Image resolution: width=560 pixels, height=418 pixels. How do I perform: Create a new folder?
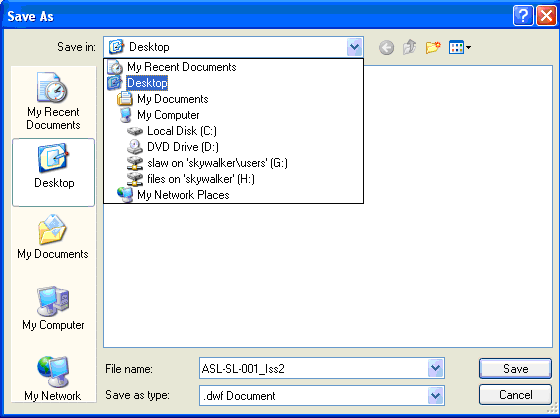433,47
